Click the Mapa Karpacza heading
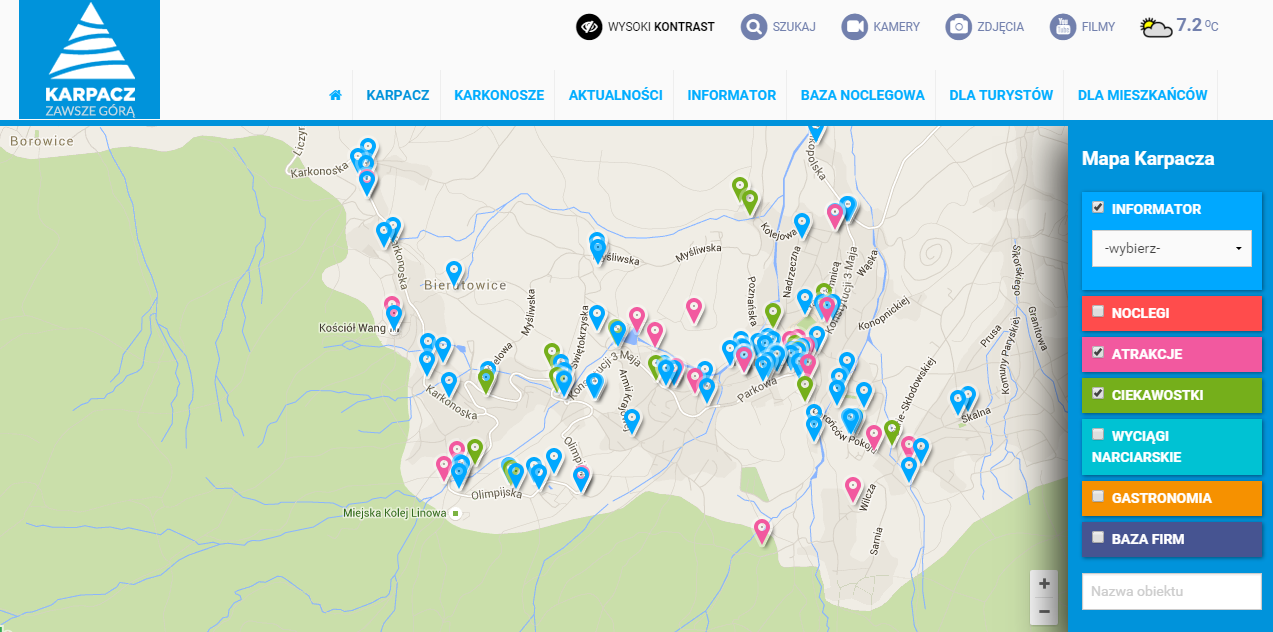The image size is (1273, 632). [x=1148, y=158]
